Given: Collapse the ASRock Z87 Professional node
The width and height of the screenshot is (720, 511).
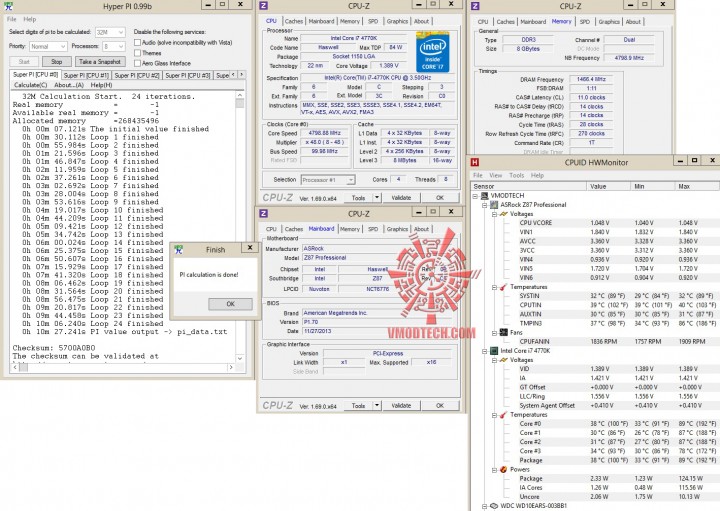Looking at the screenshot, I should click(x=485, y=205).
